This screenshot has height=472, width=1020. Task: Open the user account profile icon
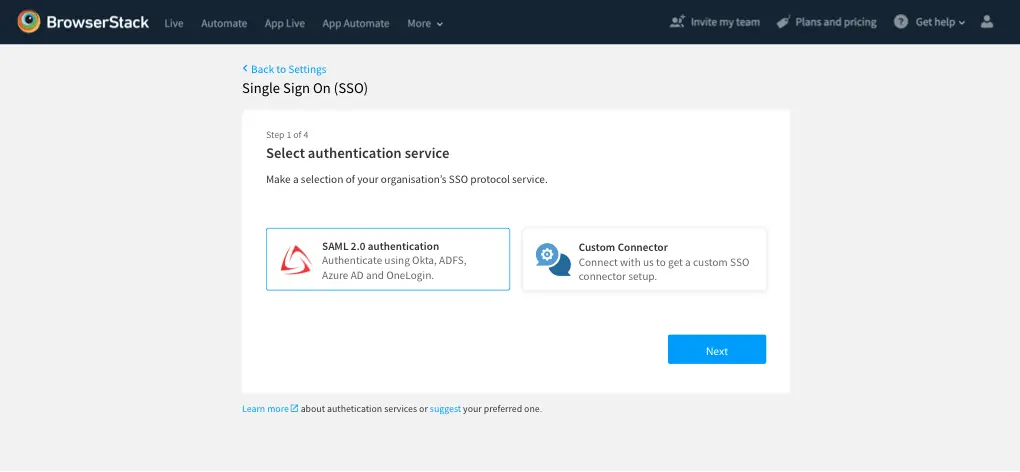987,22
